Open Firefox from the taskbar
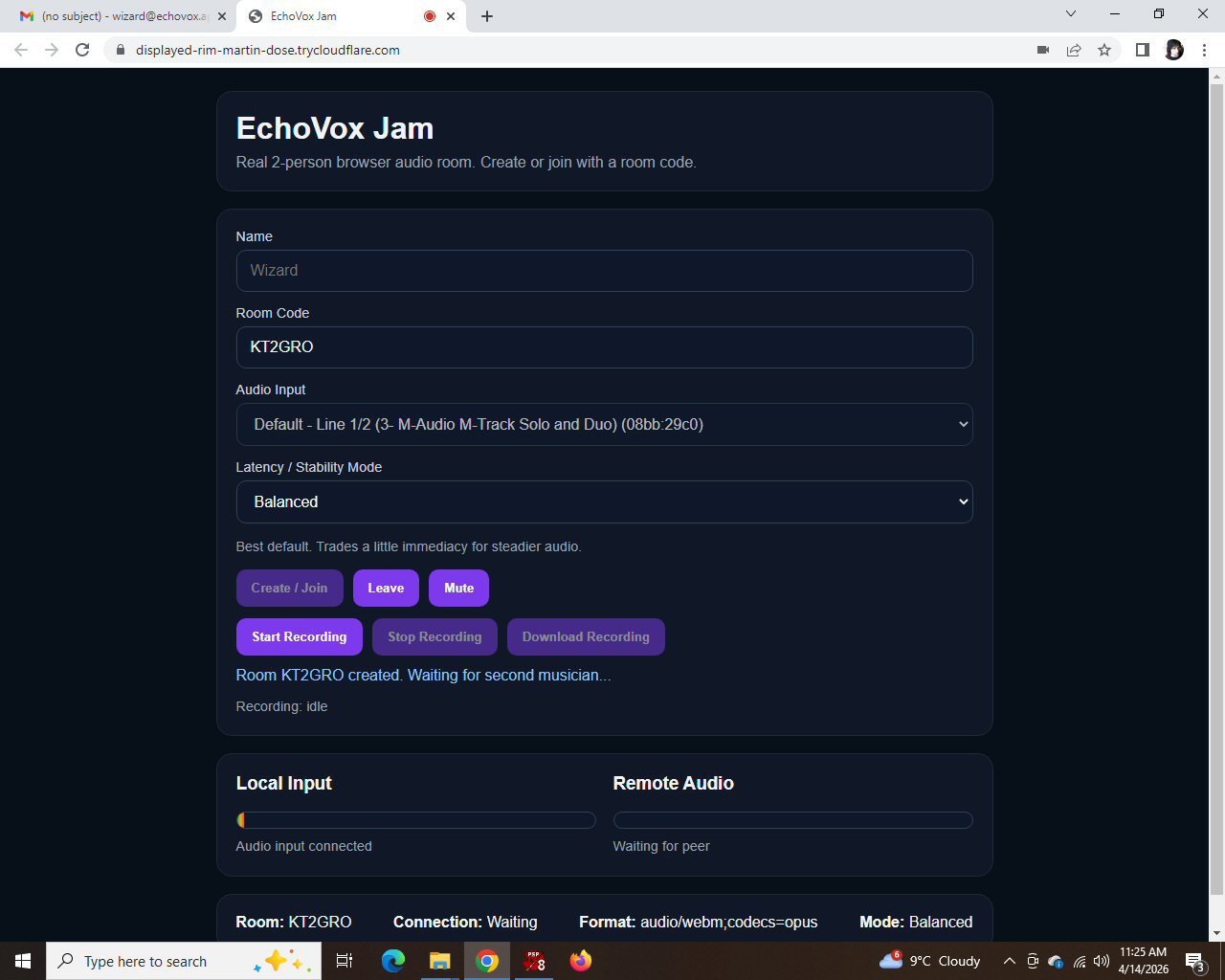The width and height of the screenshot is (1225, 980). click(581, 961)
